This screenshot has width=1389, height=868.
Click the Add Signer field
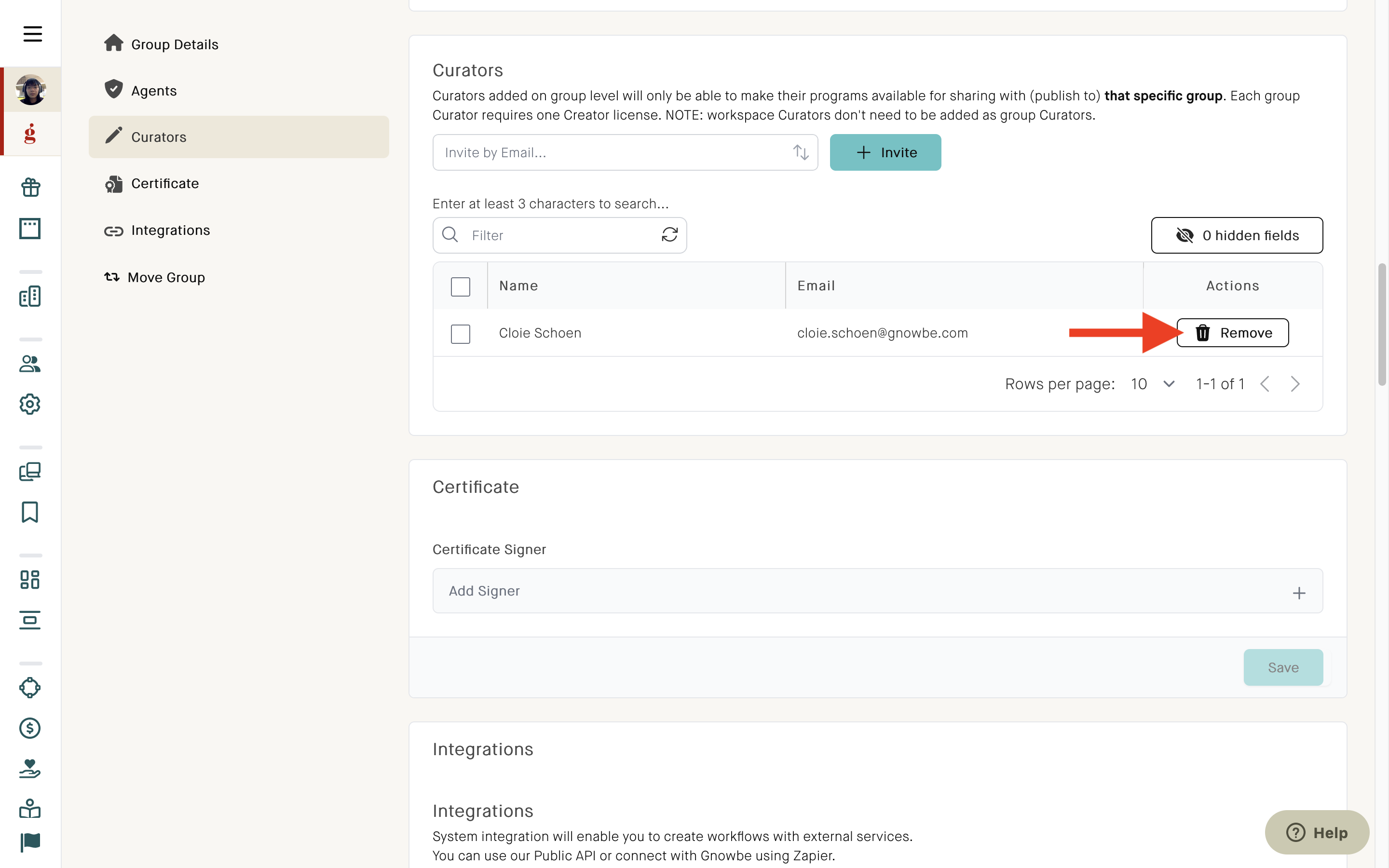pos(878,591)
